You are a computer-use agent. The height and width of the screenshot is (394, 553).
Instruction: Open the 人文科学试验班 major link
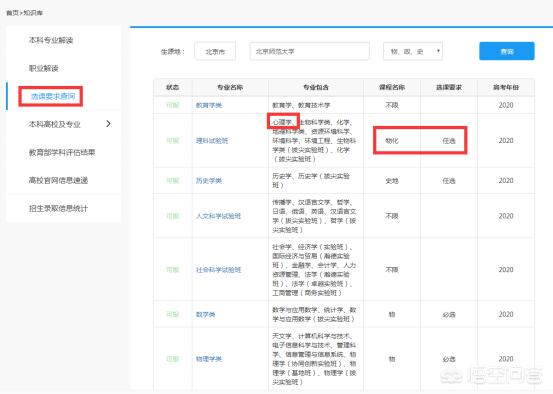[219, 216]
